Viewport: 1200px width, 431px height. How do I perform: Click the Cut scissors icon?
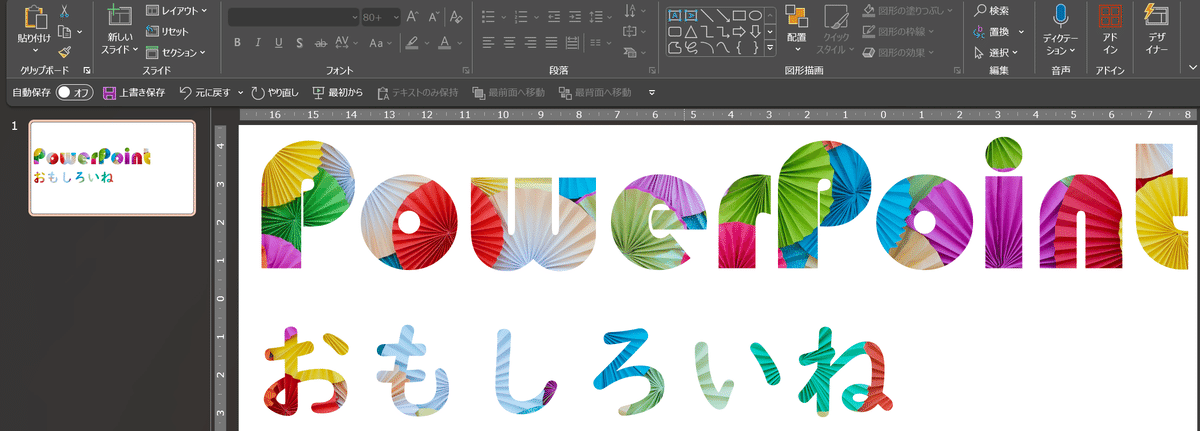[x=64, y=11]
